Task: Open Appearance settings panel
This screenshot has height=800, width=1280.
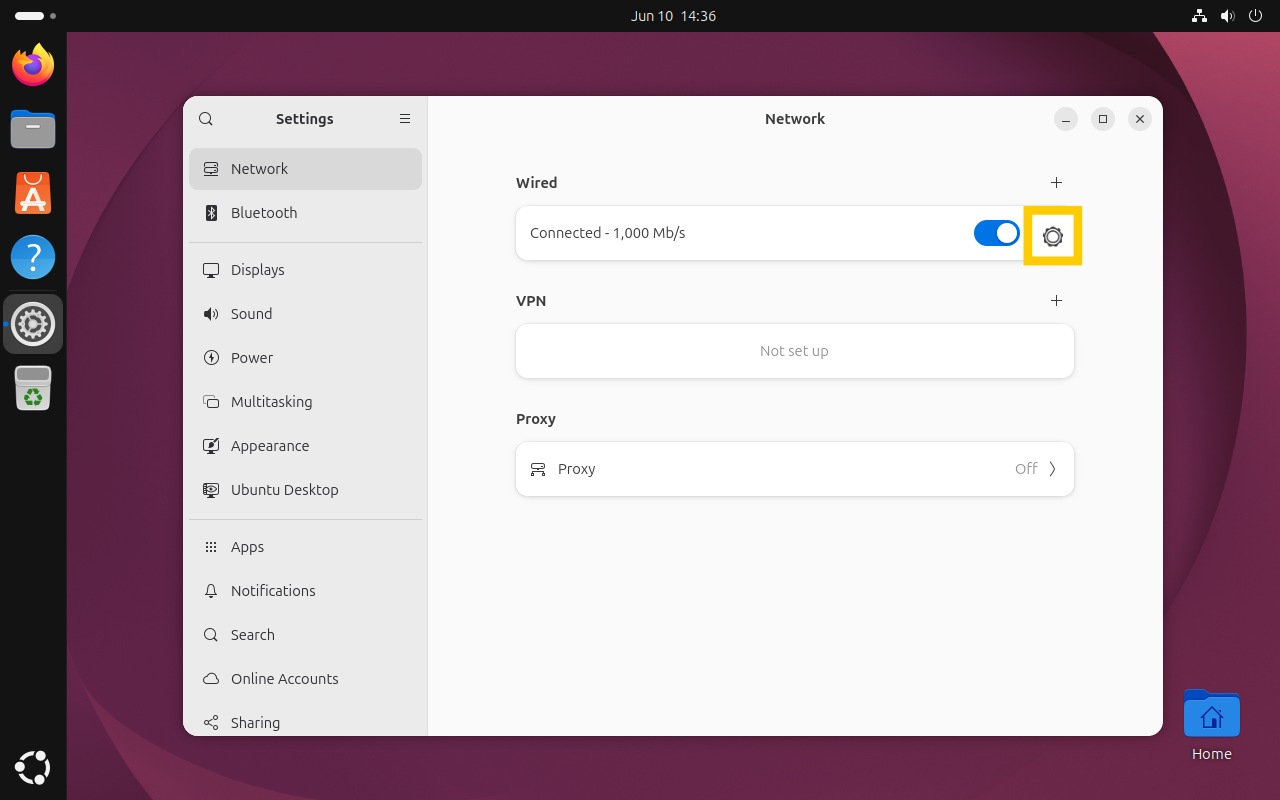Action: 305,446
